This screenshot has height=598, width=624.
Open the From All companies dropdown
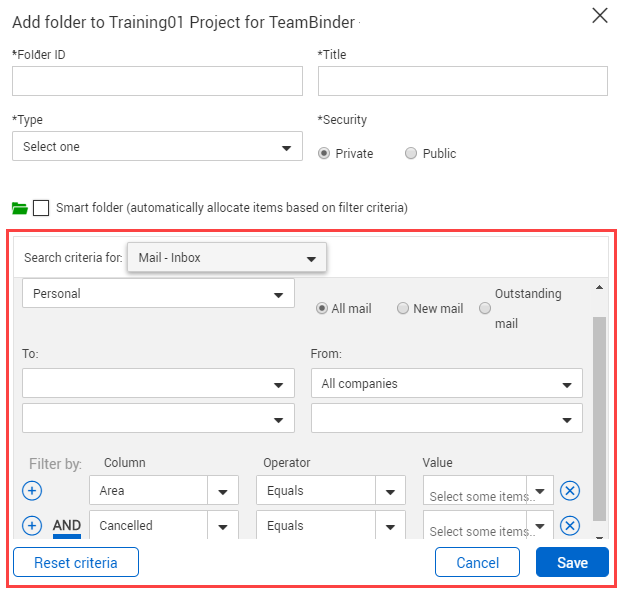click(x=447, y=383)
